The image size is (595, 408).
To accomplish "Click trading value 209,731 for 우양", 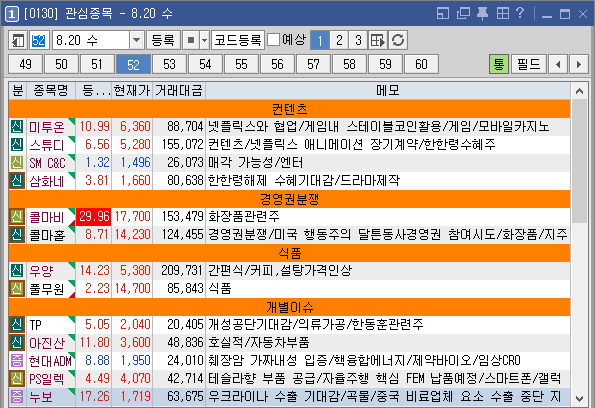I will (182, 271).
